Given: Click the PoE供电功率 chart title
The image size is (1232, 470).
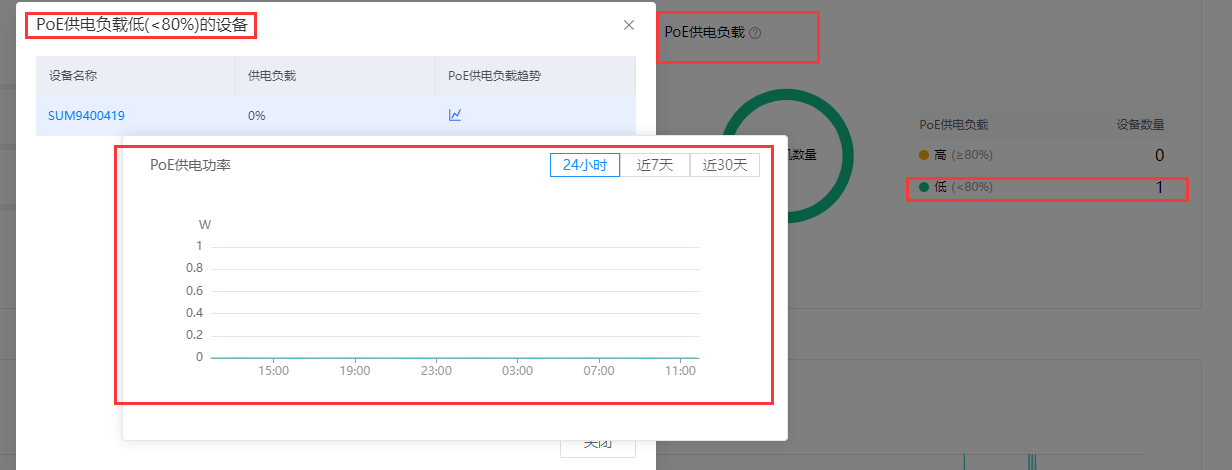Looking at the screenshot, I should point(190,165).
